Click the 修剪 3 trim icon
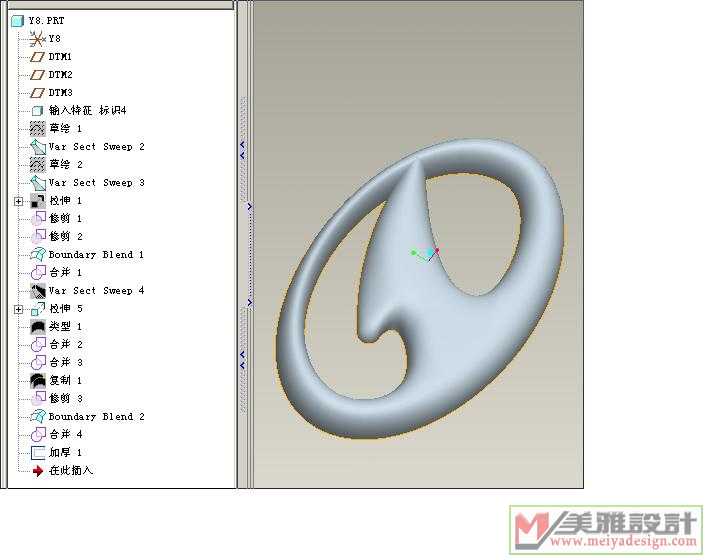 click(x=38, y=398)
